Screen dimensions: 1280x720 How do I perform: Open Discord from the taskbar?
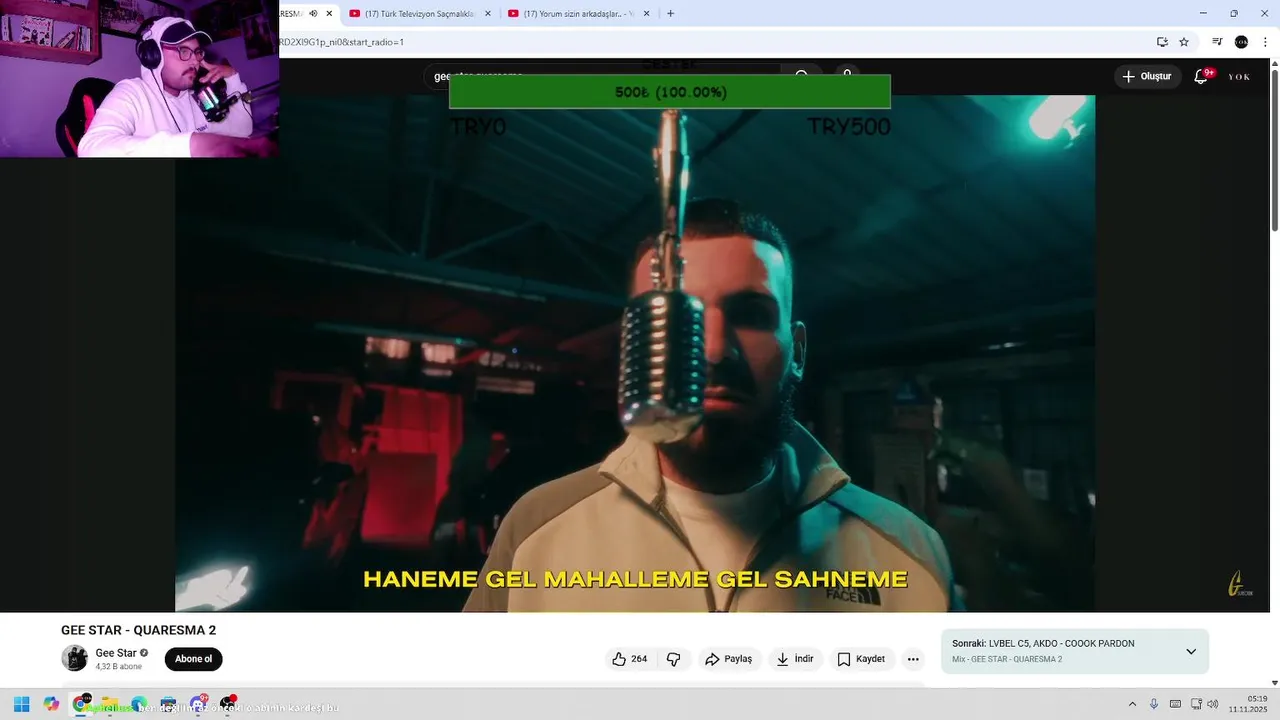click(x=198, y=704)
